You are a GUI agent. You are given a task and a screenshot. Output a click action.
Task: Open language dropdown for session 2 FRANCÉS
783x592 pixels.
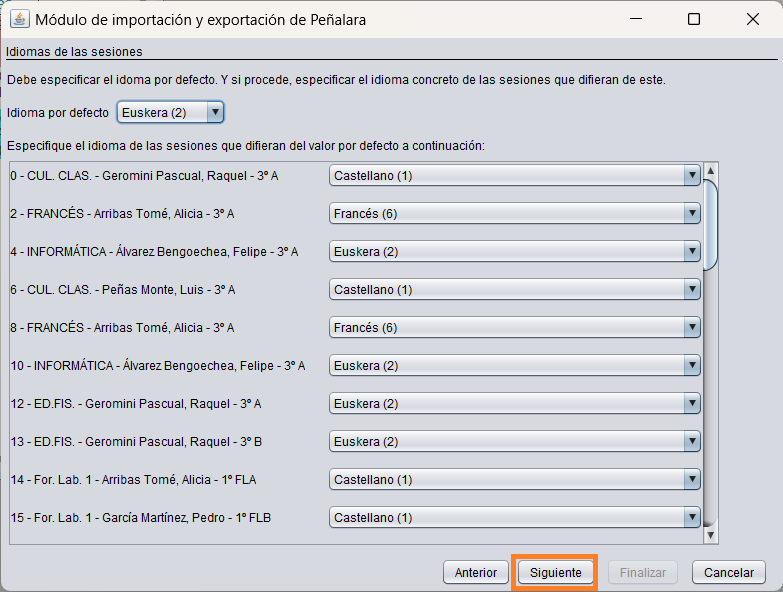tap(514, 214)
